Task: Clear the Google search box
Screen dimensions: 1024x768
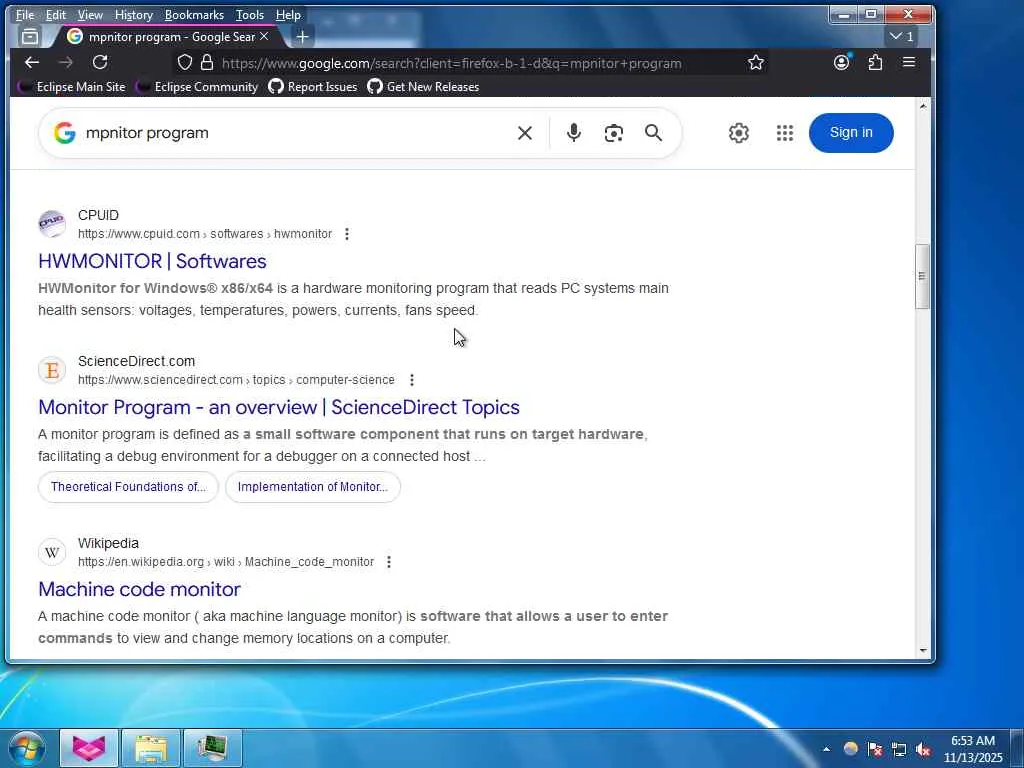Action: (x=524, y=133)
